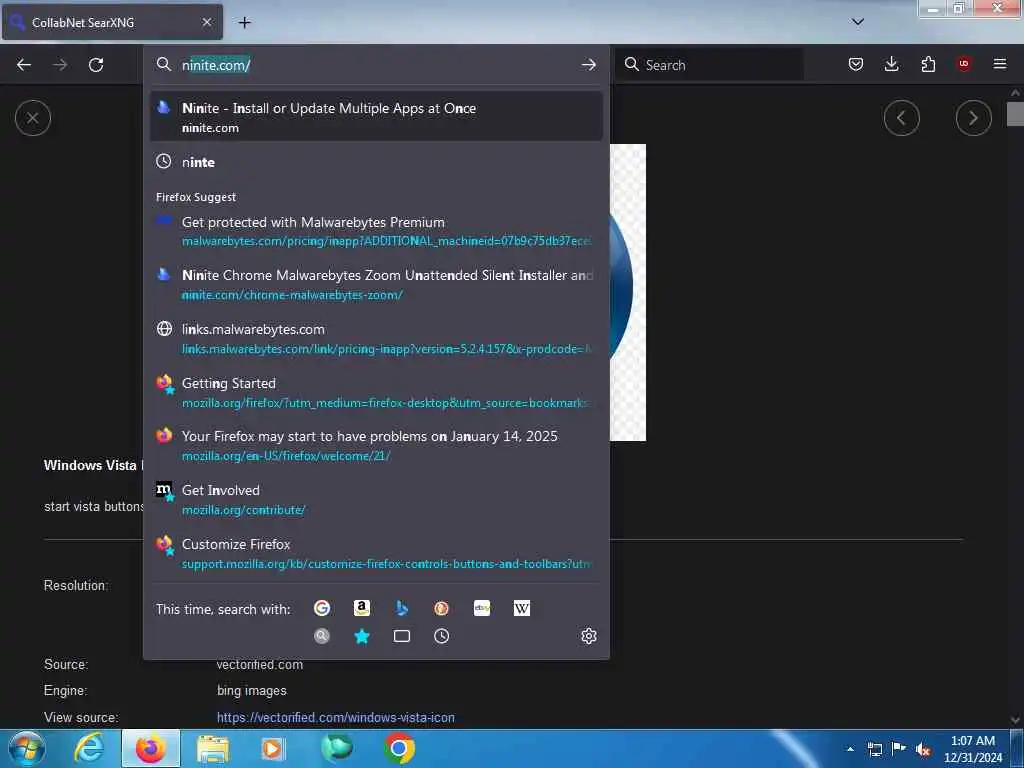
Task: Open the Windows Start menu
Action: [x=27, y=748]
